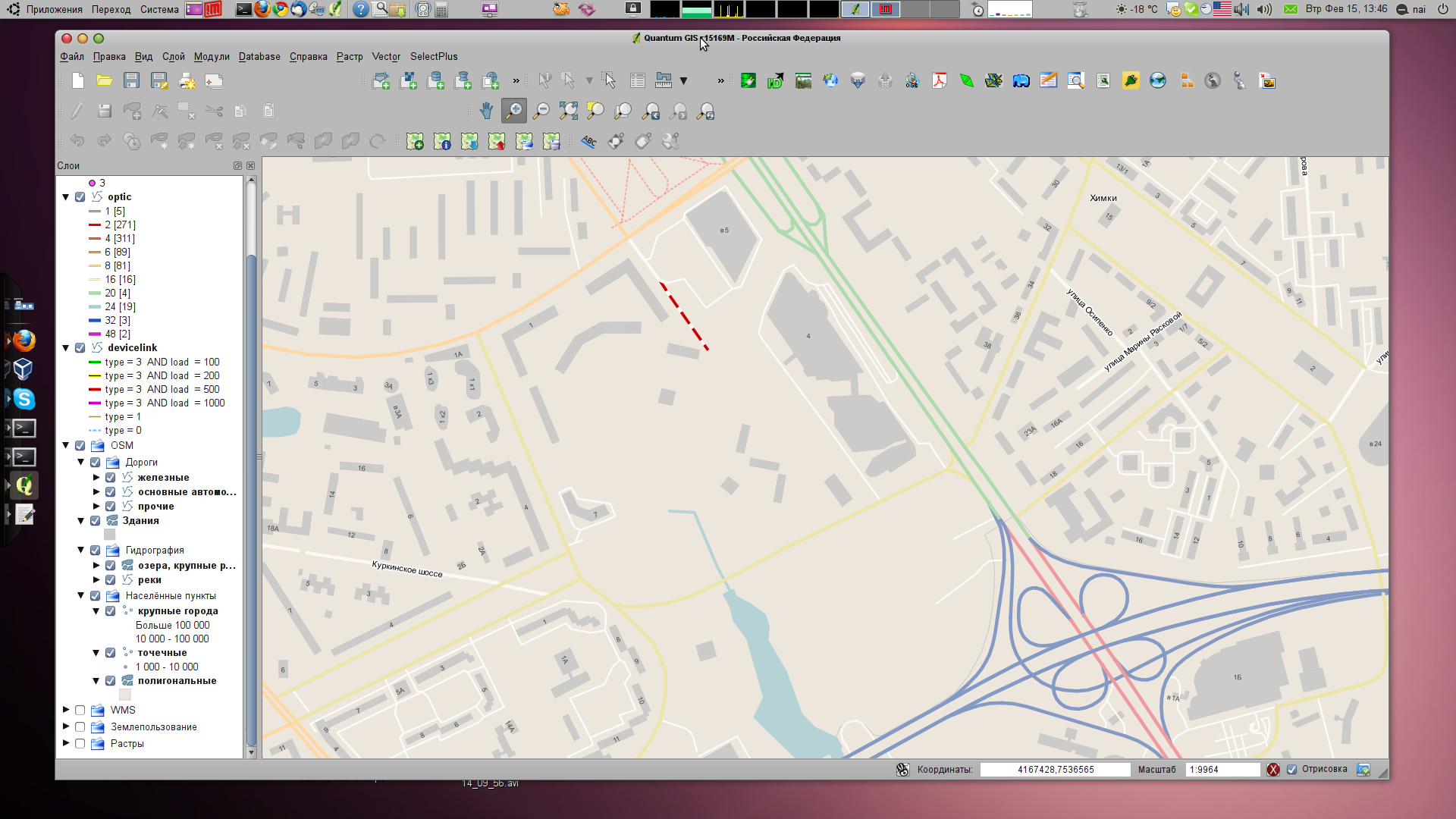Click Add Vector Layer toolbar icon
Image resolution: width=1456 pixels, height=819 pixels.
381,81
